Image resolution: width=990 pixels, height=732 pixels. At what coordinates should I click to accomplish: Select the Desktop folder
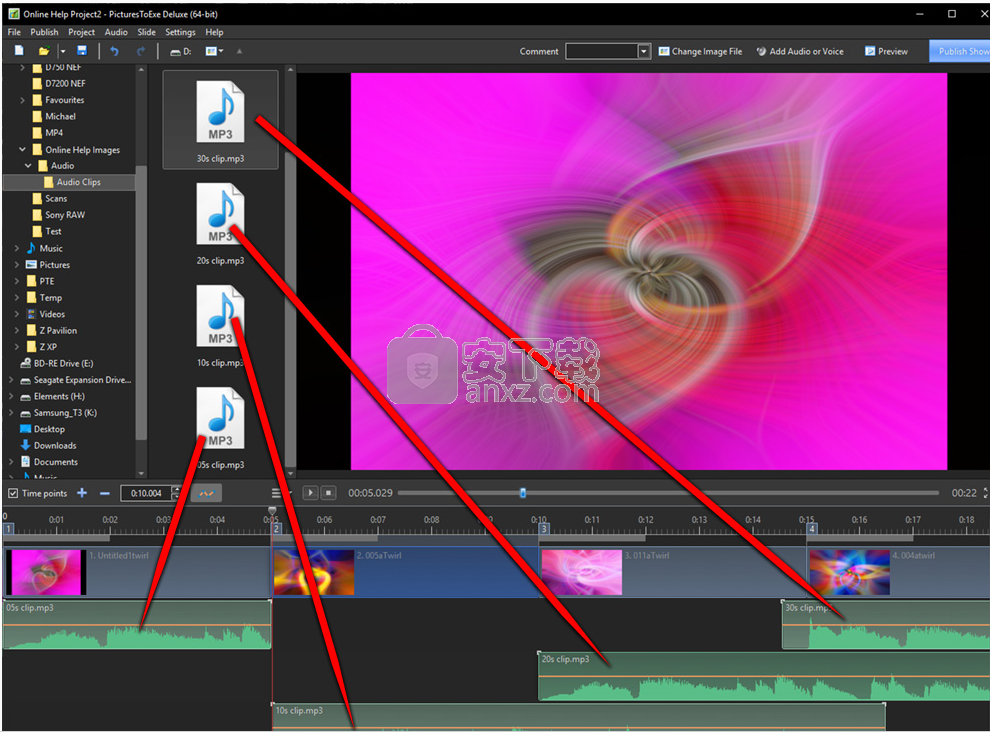[x=43, y=429]
